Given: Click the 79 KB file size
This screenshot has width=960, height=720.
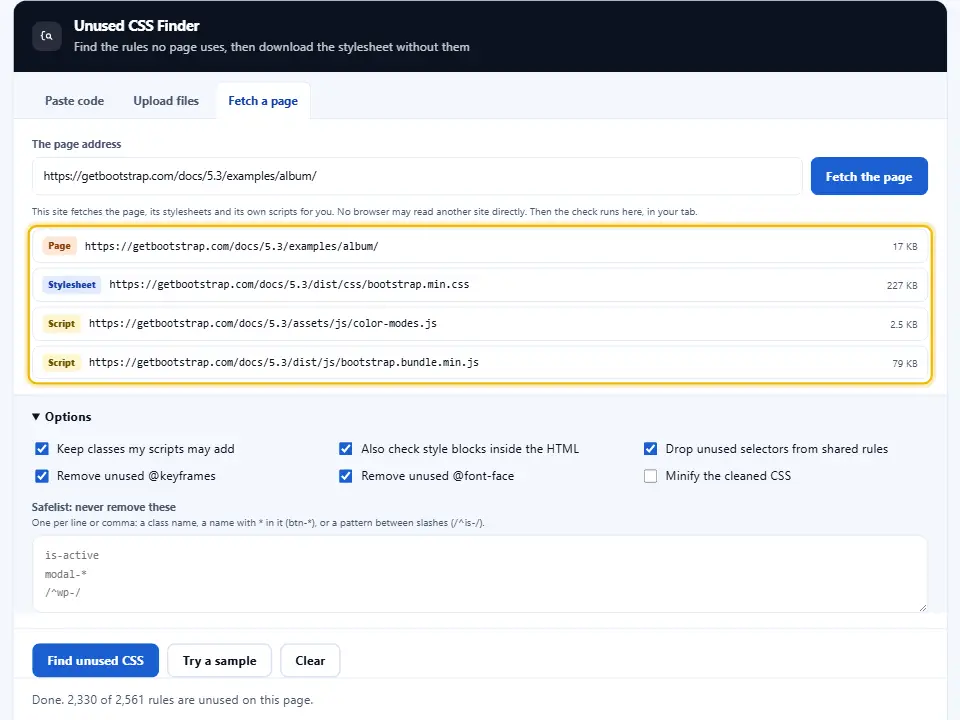Looking at the screenshot, I should (905, 364).
